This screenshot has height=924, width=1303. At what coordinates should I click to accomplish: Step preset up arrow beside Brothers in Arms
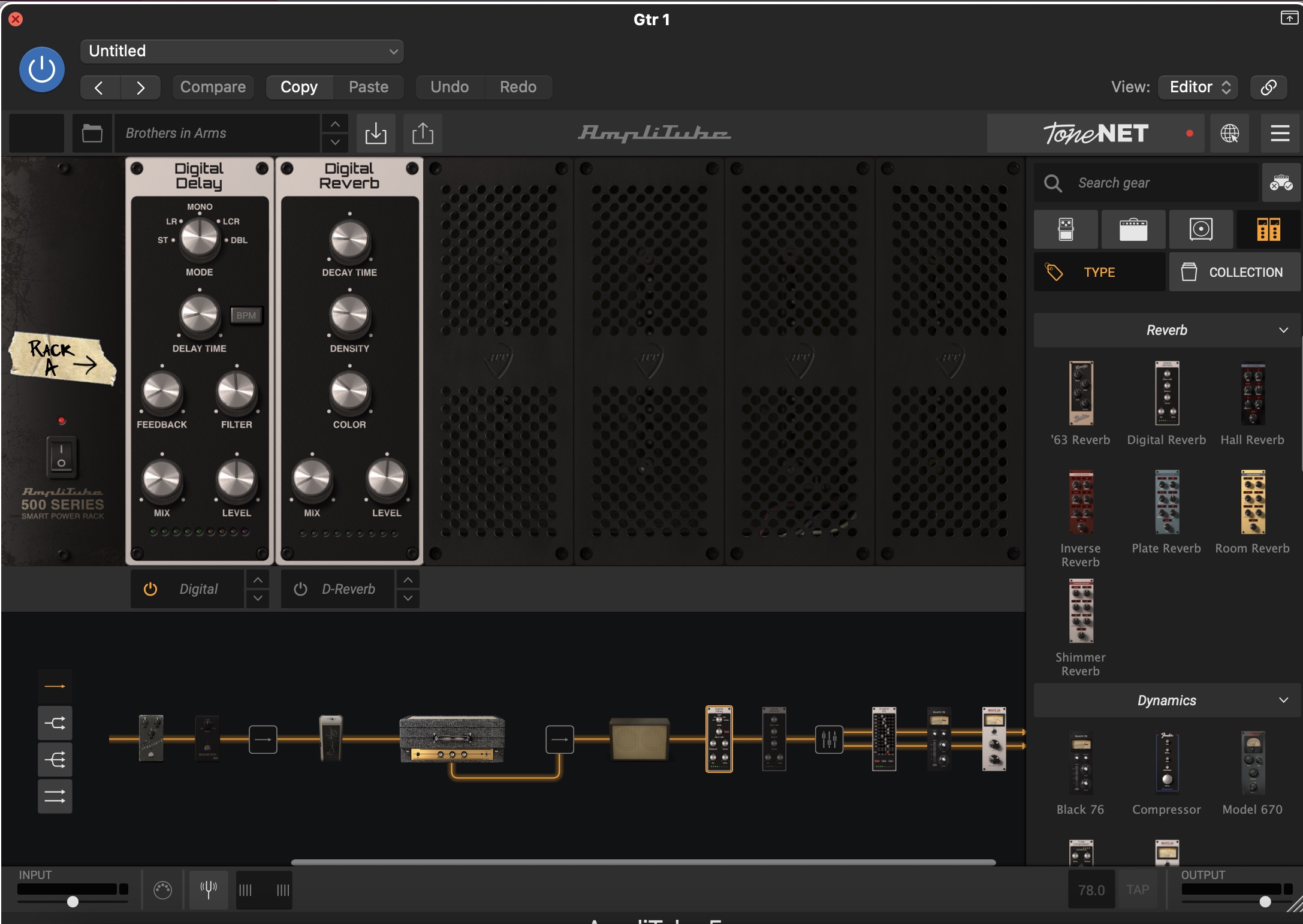pos(335,124)
